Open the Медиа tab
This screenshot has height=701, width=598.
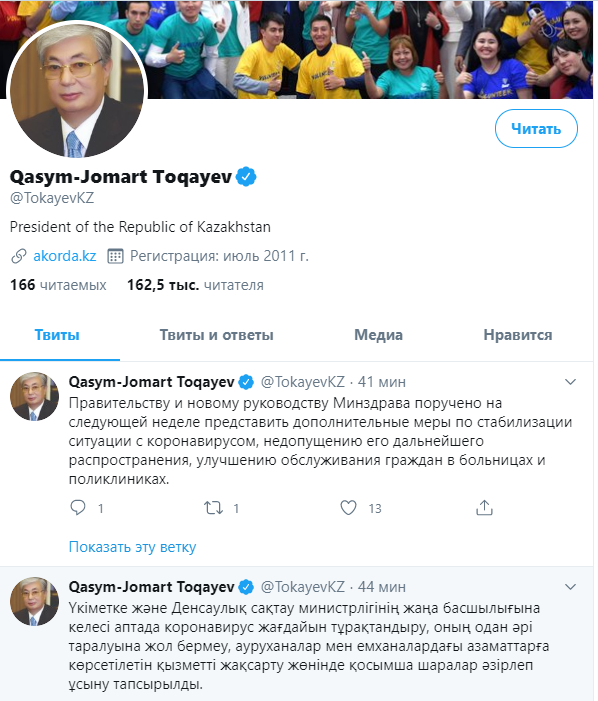coord(379,335)
